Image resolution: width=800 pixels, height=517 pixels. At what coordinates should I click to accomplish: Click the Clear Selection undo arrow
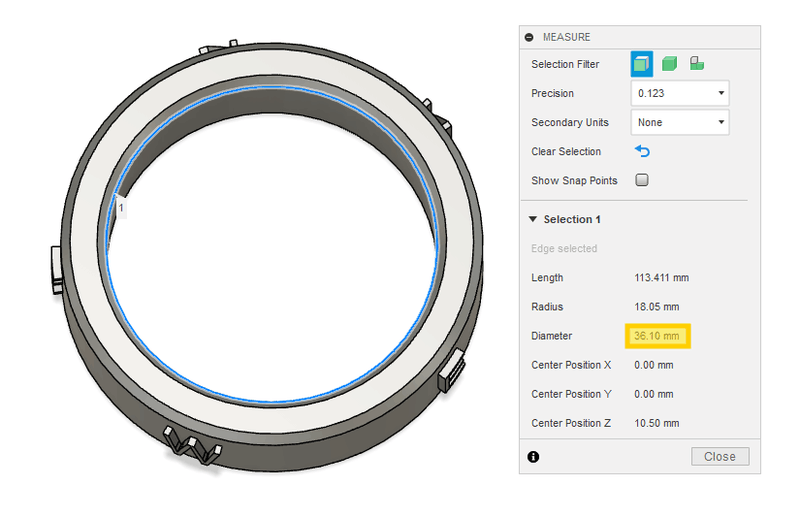pyautogui.click(x=642, y=151)
